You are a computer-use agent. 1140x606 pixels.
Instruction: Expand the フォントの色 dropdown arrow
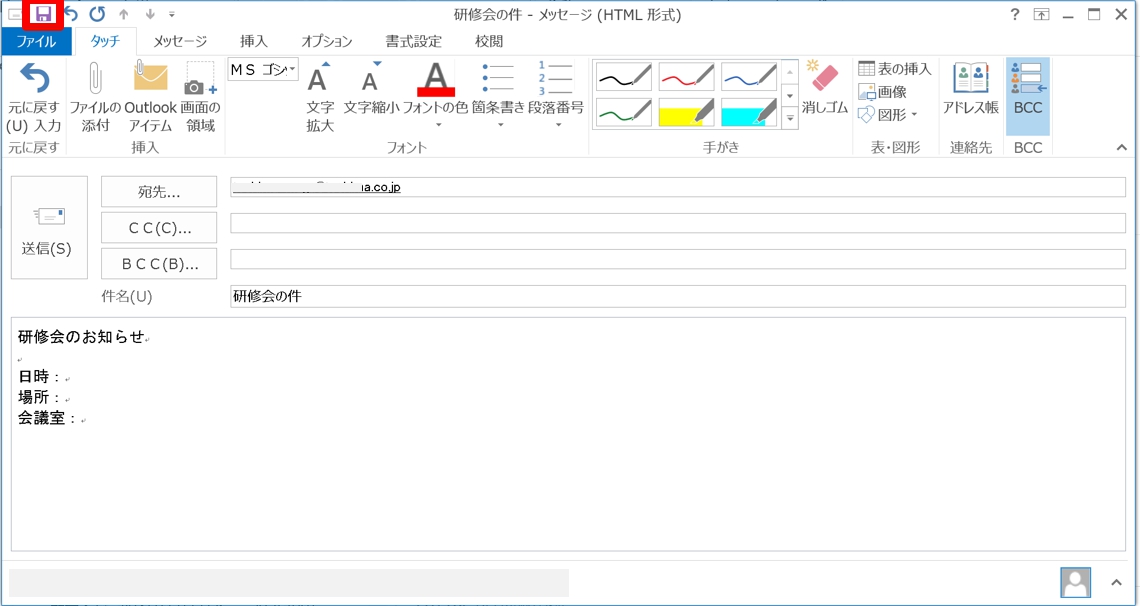[x=437, y=126]
